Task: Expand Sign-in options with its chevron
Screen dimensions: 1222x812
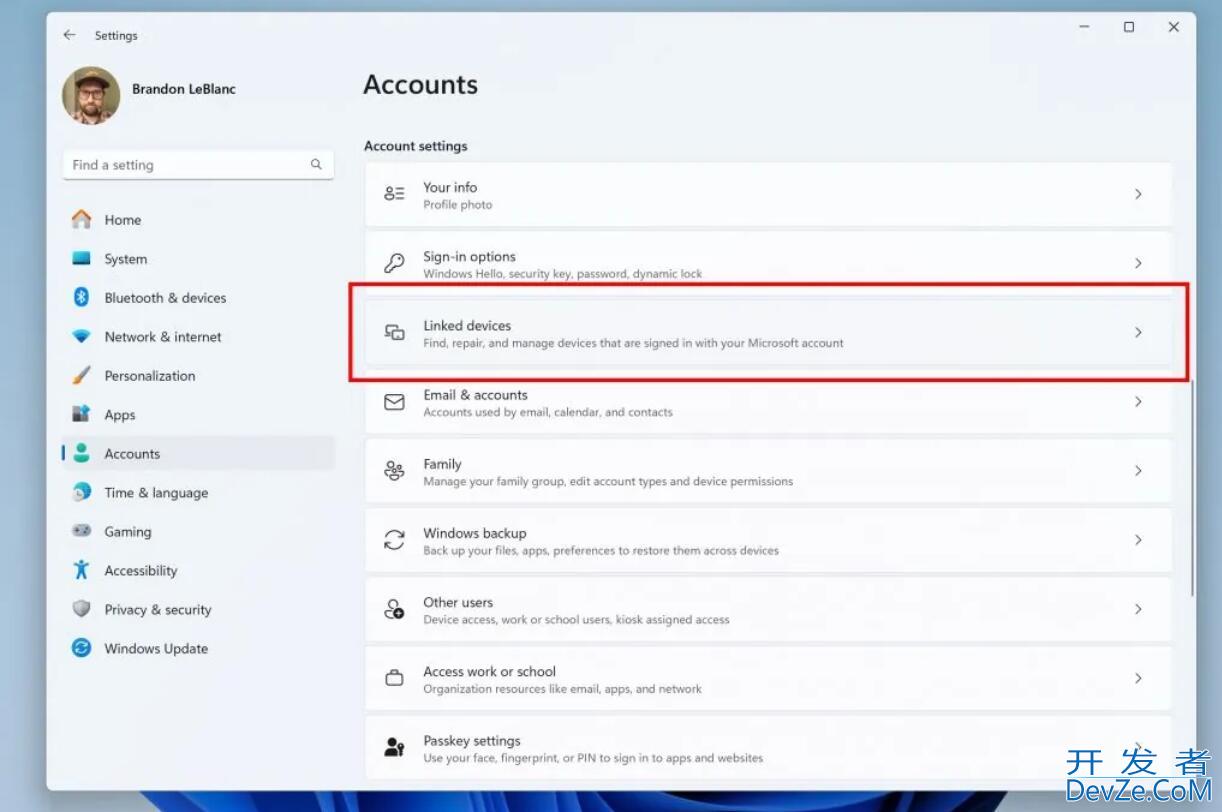Action: coord(1138,263)
